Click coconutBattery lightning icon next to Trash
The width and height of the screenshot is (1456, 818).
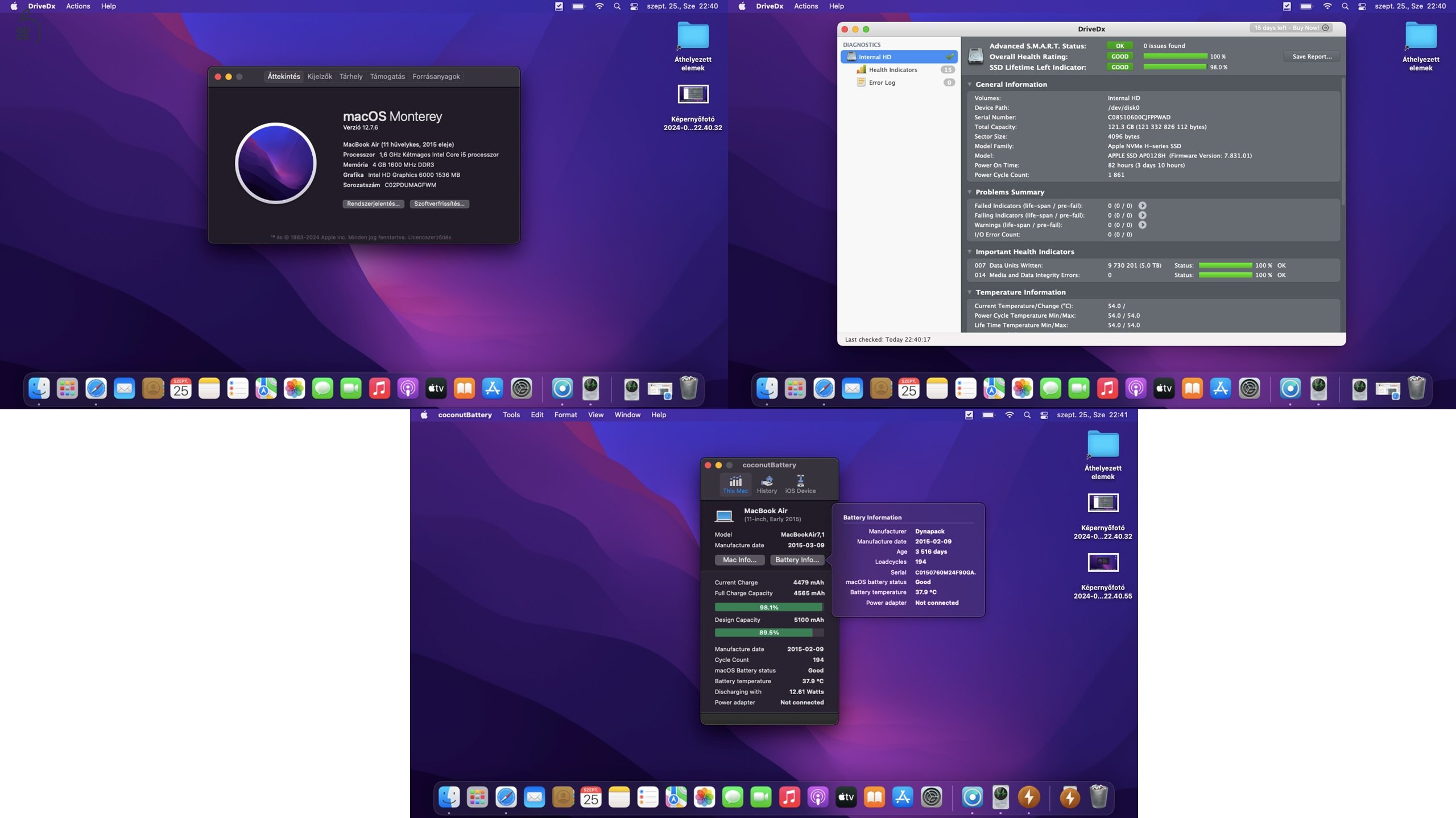(1070, 798)
